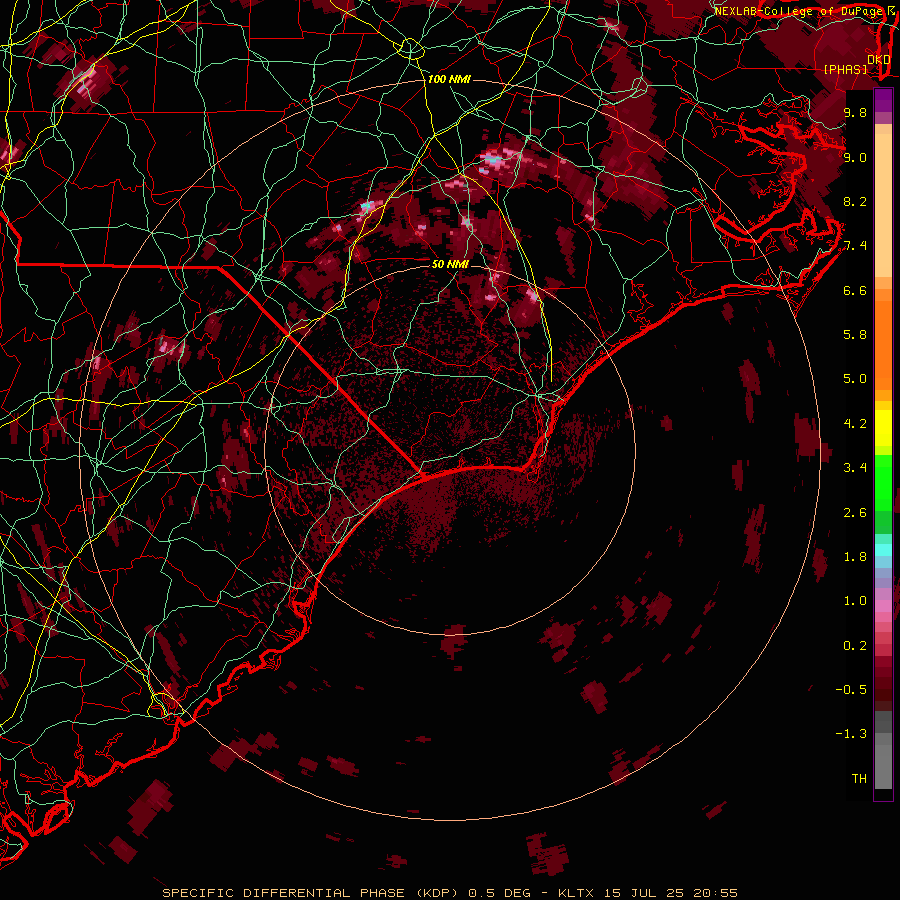
Task: Click the 0.5 DEG elevation text
Action: point(498,893)
